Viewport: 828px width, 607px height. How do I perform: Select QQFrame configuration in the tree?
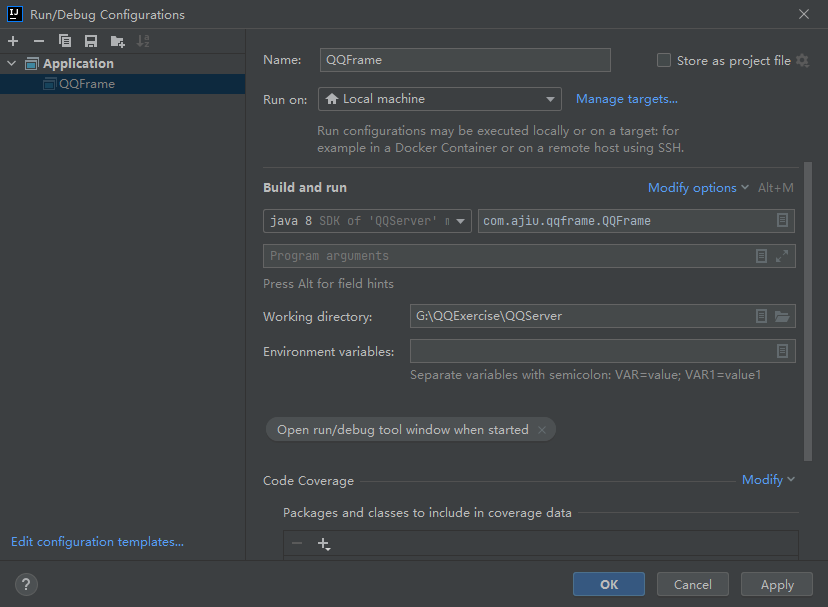click(86, 84)
